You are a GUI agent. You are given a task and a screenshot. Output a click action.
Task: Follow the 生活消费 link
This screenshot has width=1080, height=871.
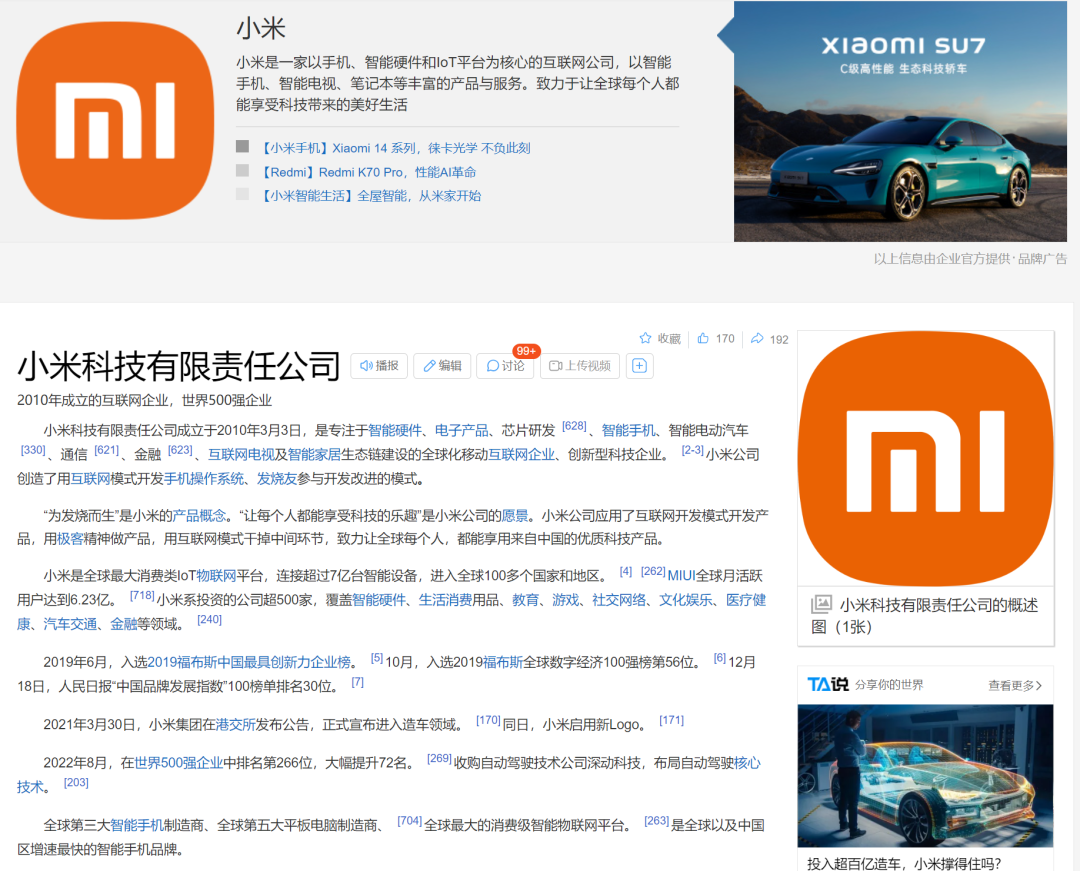[445, 600]
